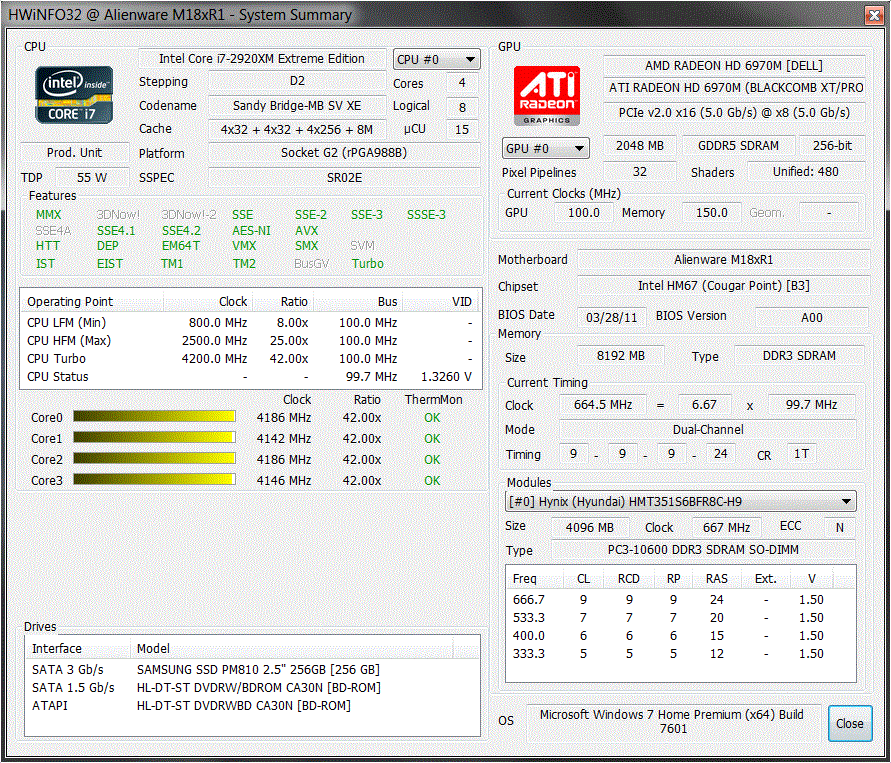Click the SR02E SSPEC field
The height and width of the screenshot is (763, 891).
click(344, 178)
